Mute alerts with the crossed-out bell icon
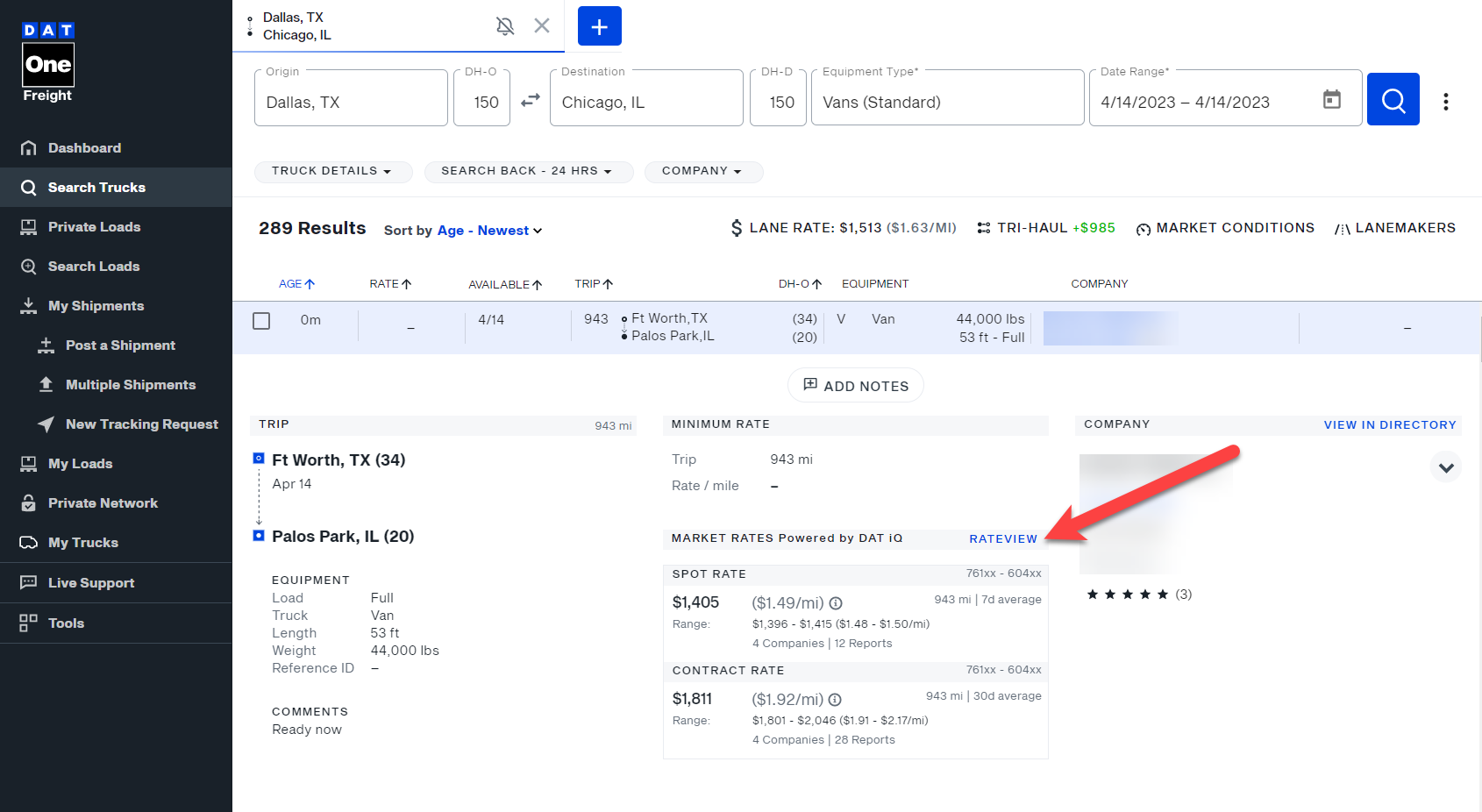 (506, 25)
